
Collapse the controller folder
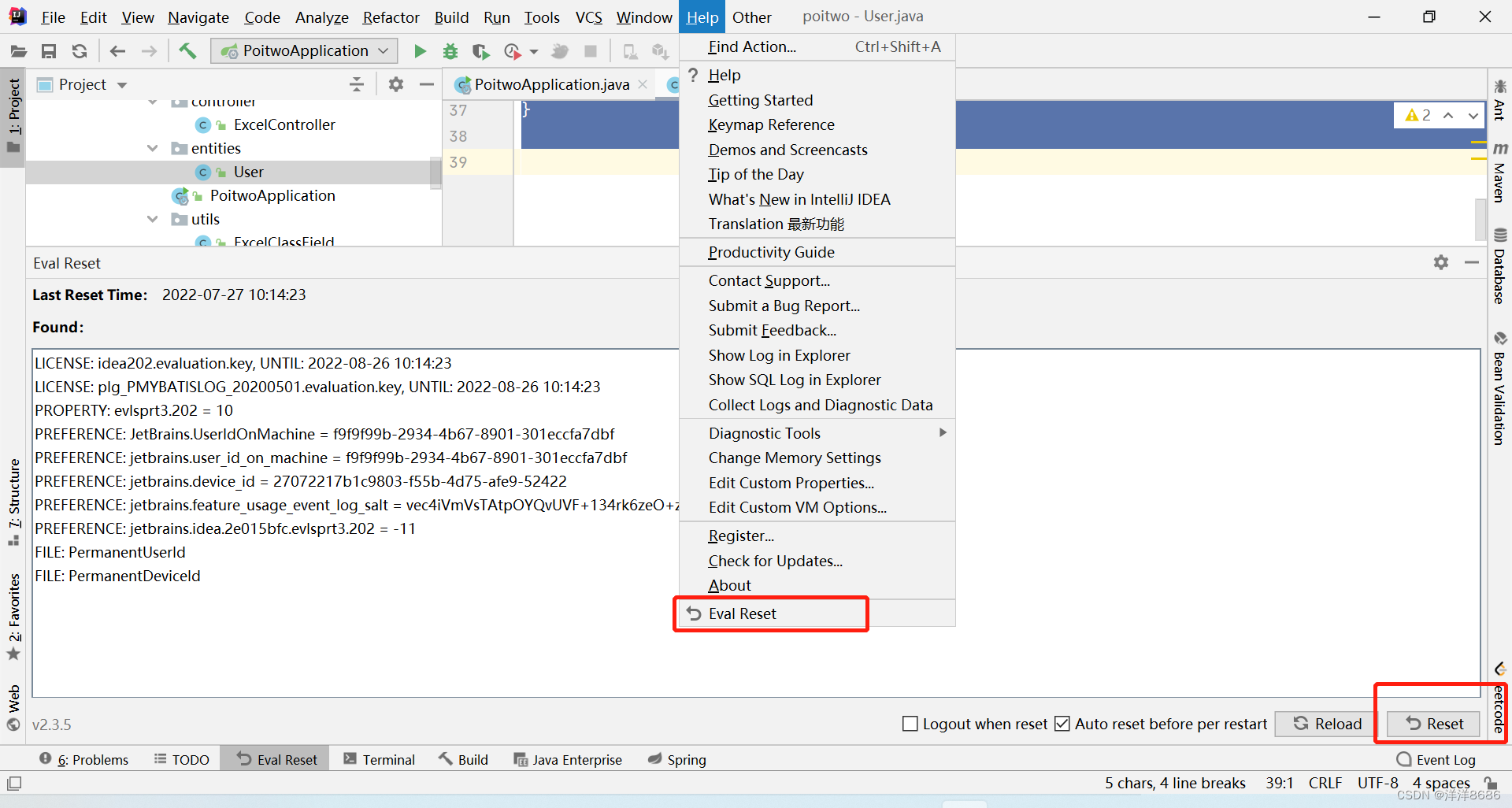point(152,102)
